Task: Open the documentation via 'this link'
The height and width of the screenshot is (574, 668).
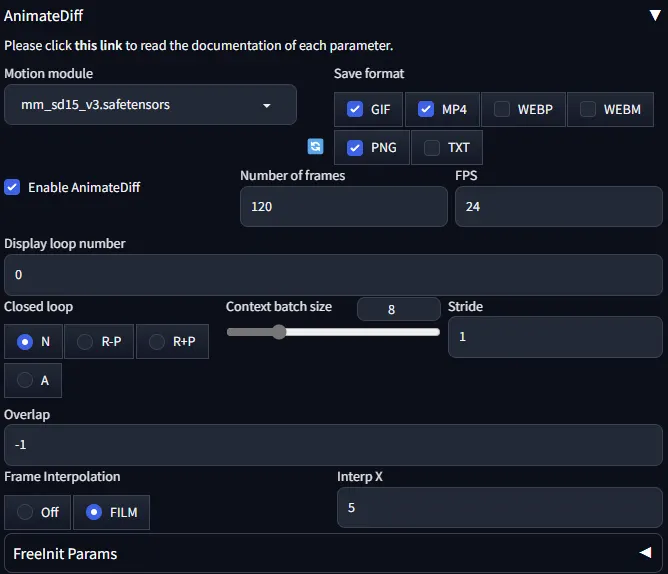Action: 98,46
